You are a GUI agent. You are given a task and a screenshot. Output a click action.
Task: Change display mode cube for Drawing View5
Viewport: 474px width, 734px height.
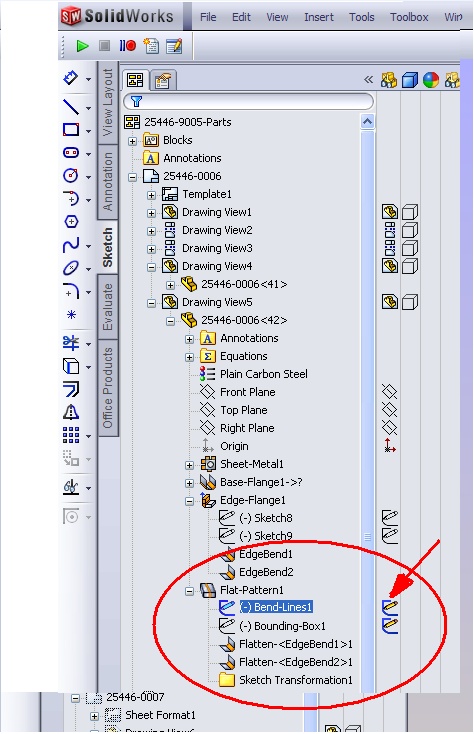pyautogui.click(x=410, y=302)
